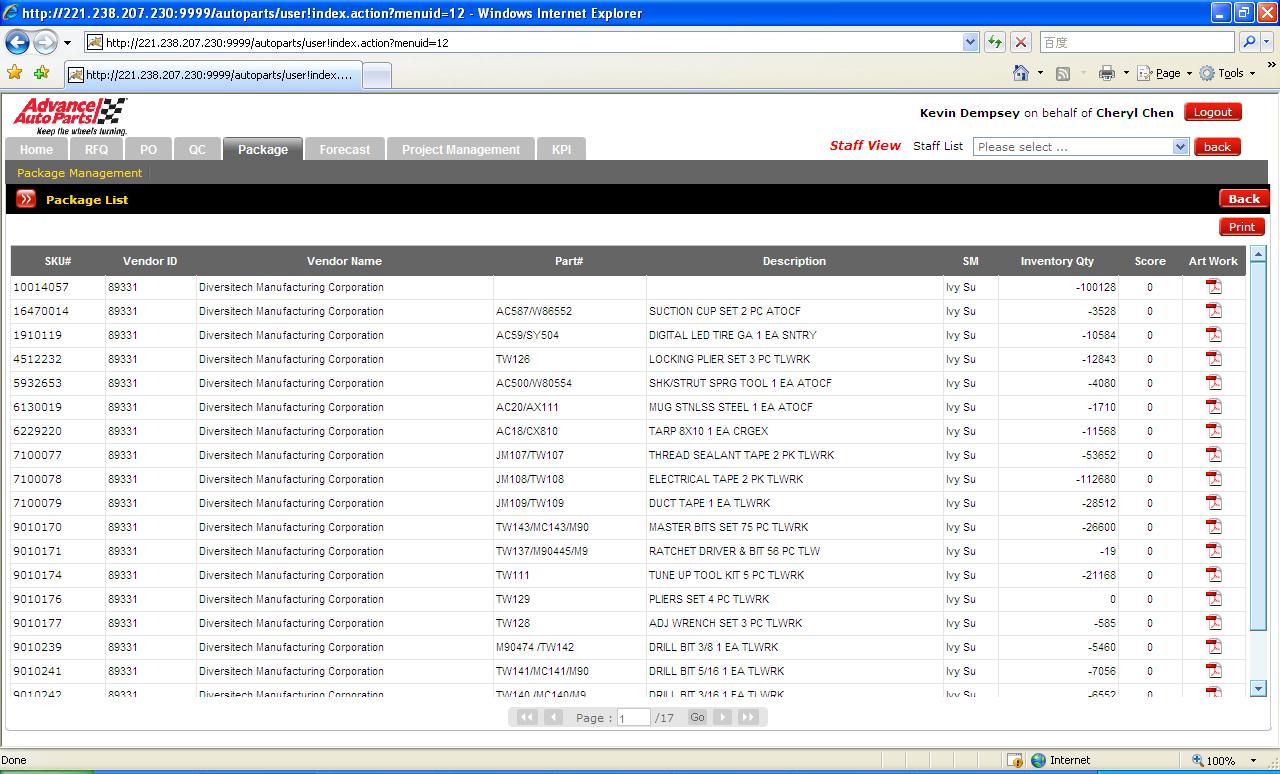Click the Advance Auto Parts logo

70,116
